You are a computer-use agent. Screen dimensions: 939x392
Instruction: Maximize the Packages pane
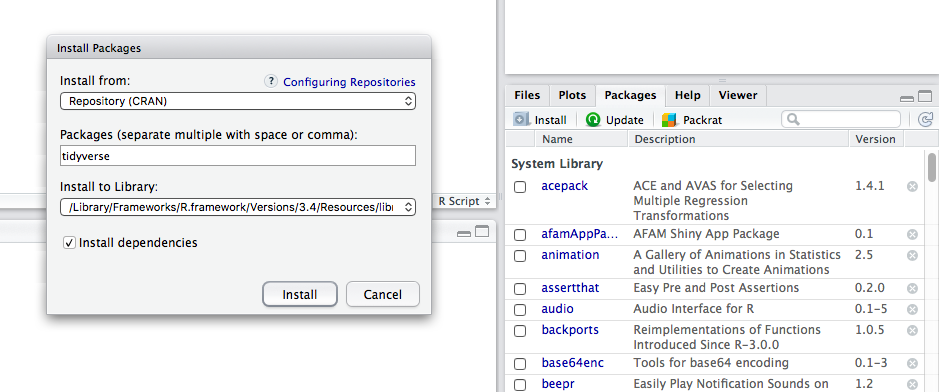tap(925, 96)
